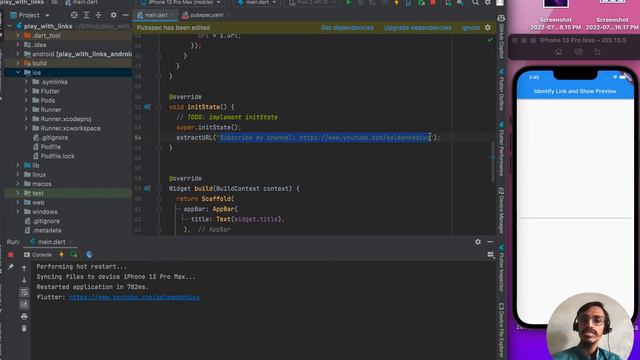Select the test folder in tree
This screenshot has width=640, height=360.
(38, 193)
